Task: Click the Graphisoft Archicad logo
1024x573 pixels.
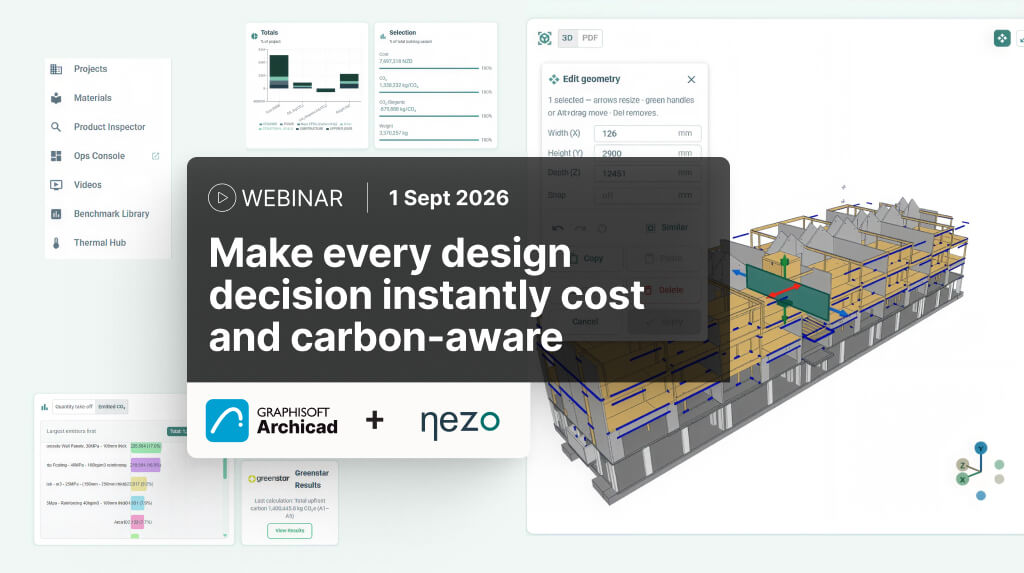Action: pos(272,421)
